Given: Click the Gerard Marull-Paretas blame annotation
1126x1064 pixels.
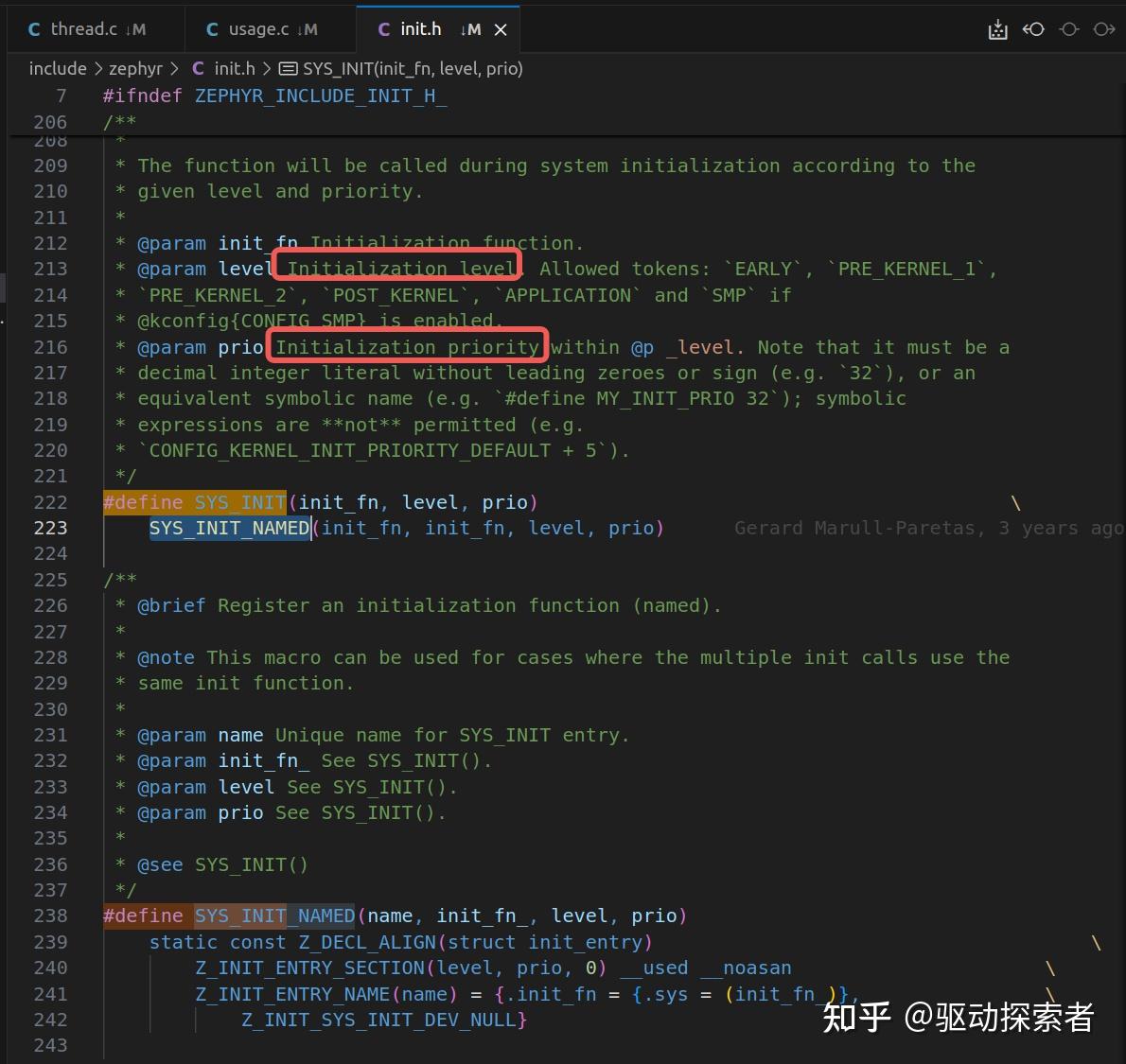Looking at the screenshot, I should (x=928, y=528).
